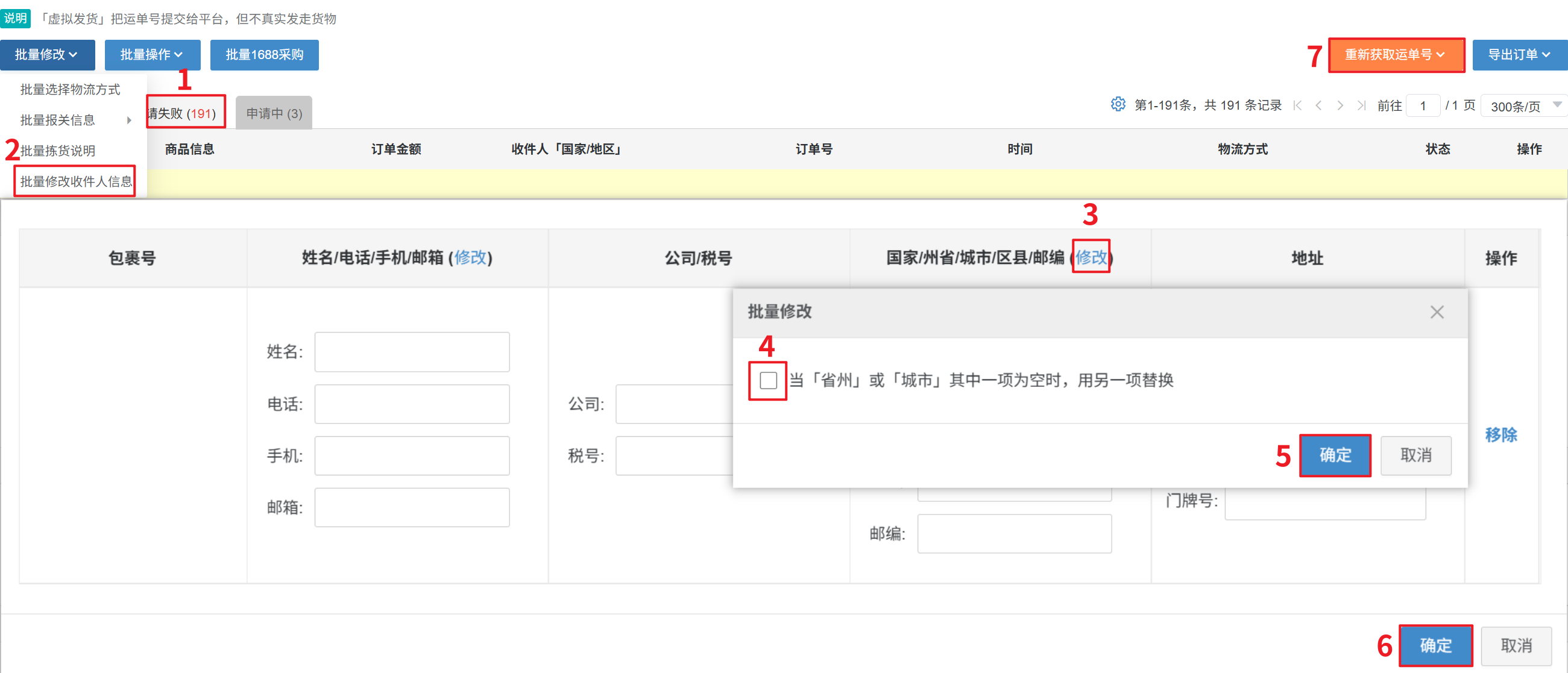Open the 批量修改 dropdown button

coord(47,55)
